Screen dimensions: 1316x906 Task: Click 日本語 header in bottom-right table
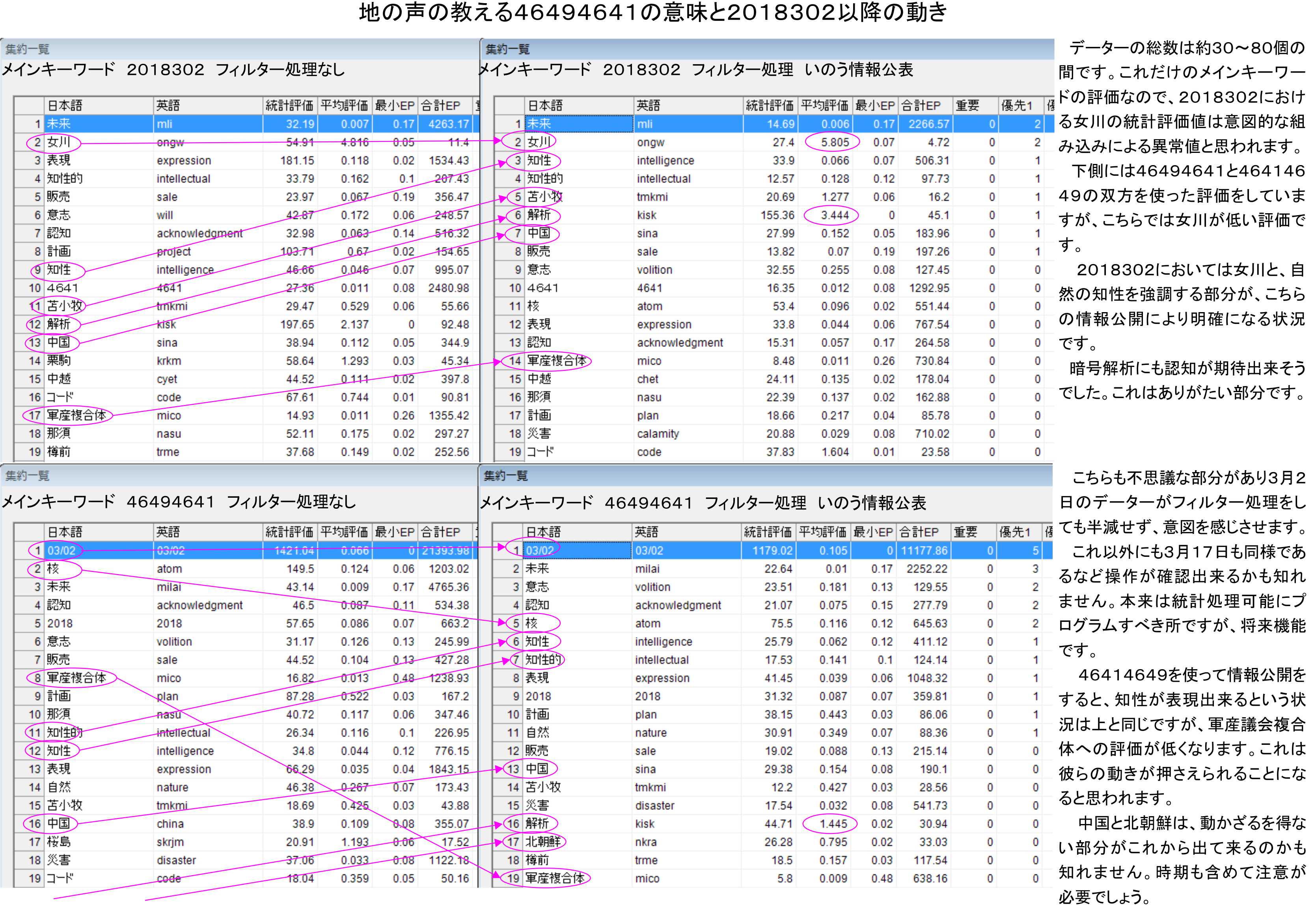(x=543, y=532)
